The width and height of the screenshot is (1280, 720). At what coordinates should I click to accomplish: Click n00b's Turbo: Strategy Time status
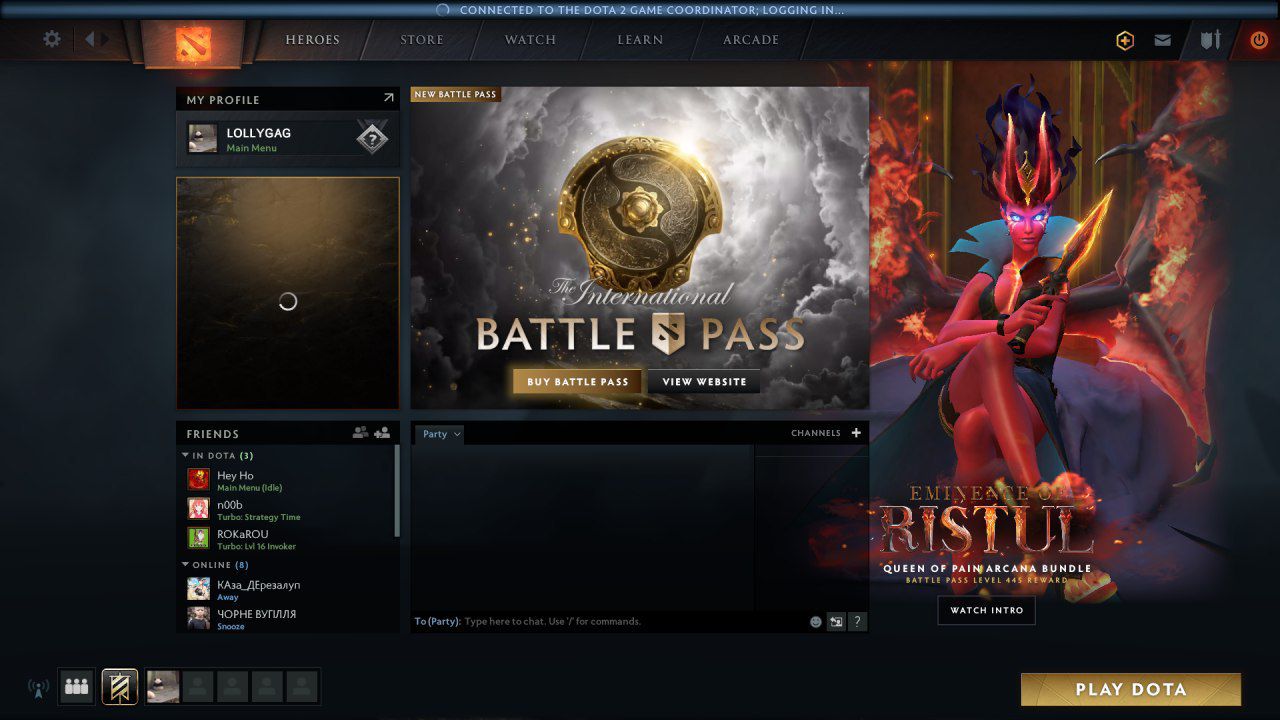tap(259, 517)
